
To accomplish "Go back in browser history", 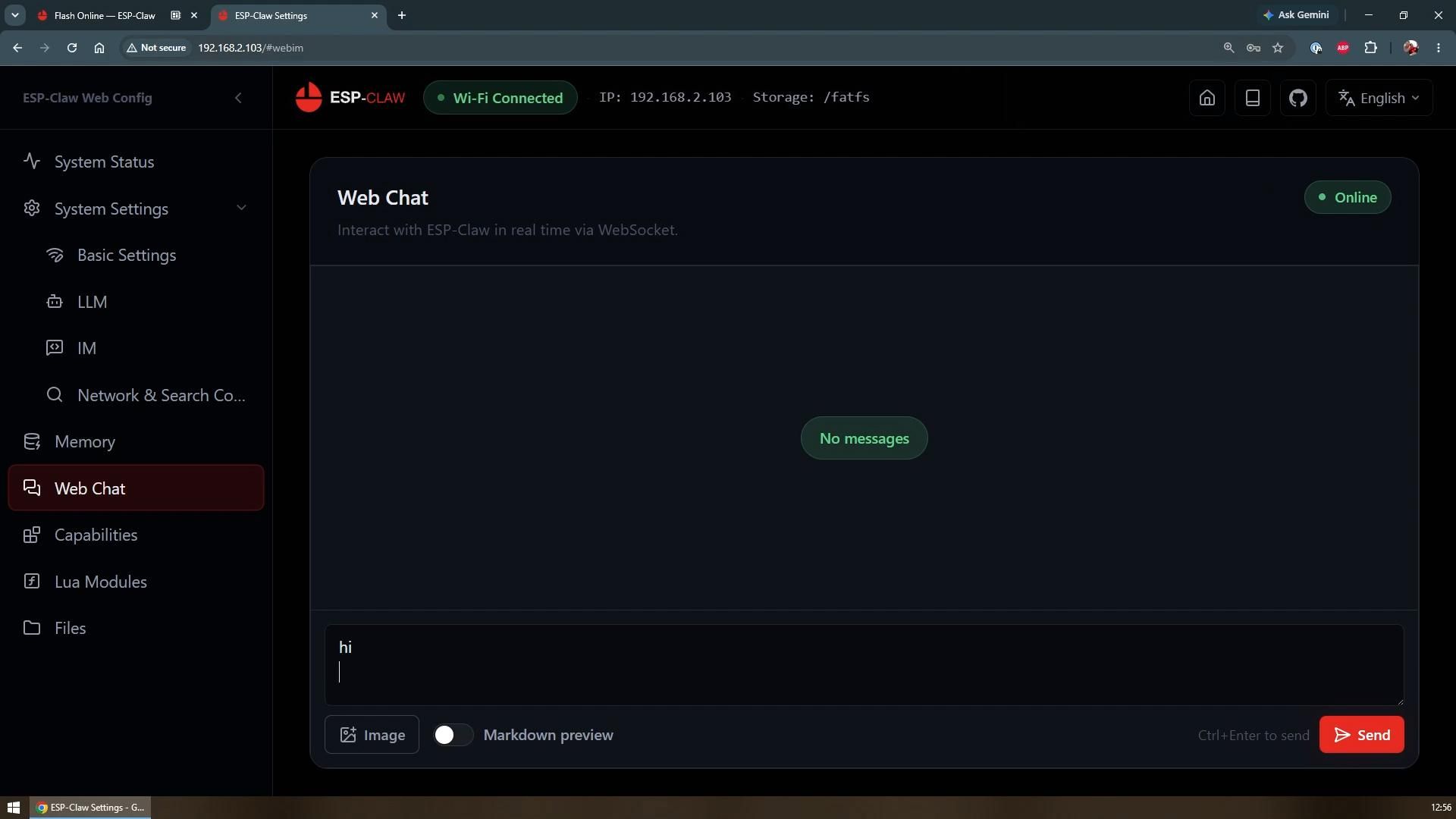I will click(17, 48).
